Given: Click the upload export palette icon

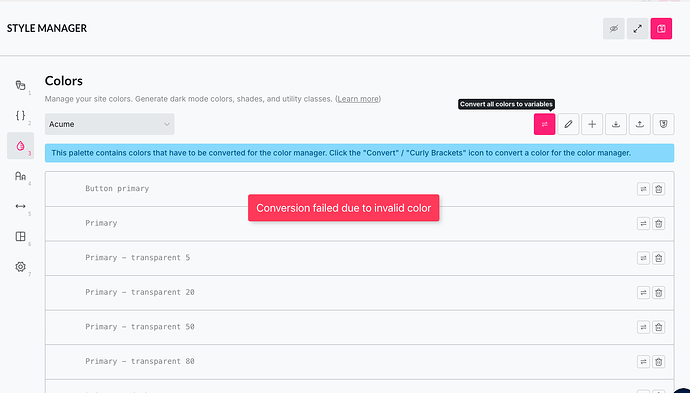Looking at the screenshot, I should point(639,124).
